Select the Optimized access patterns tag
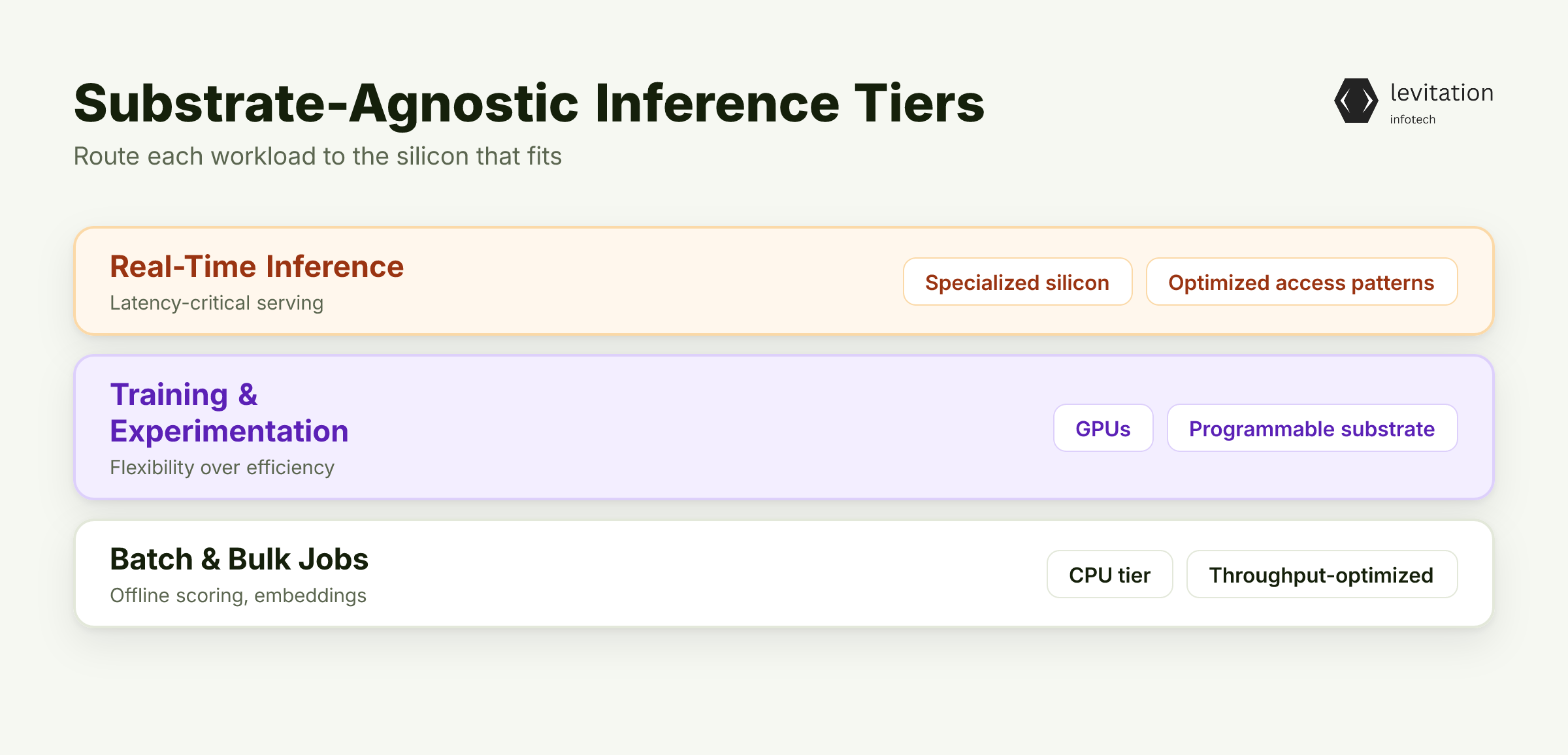The width and height of the screenshot is (1568, 755). point(1301,281)
